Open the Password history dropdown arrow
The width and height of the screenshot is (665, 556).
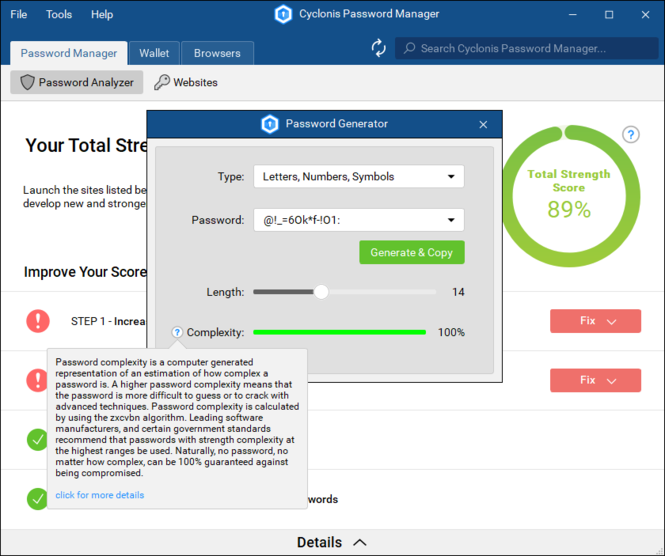tap(451, 220)
